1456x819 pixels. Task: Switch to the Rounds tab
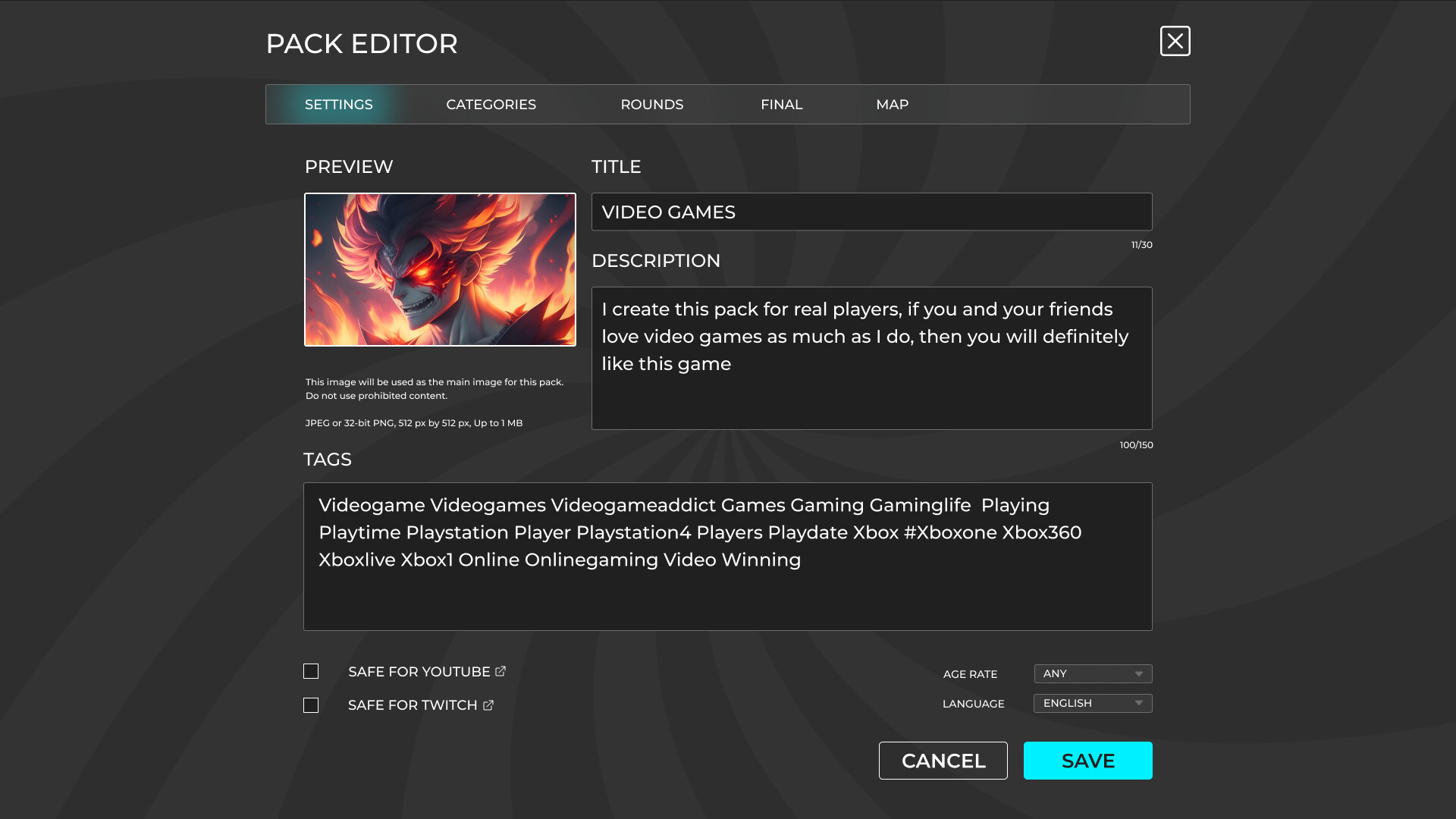[x=652, y=104]
